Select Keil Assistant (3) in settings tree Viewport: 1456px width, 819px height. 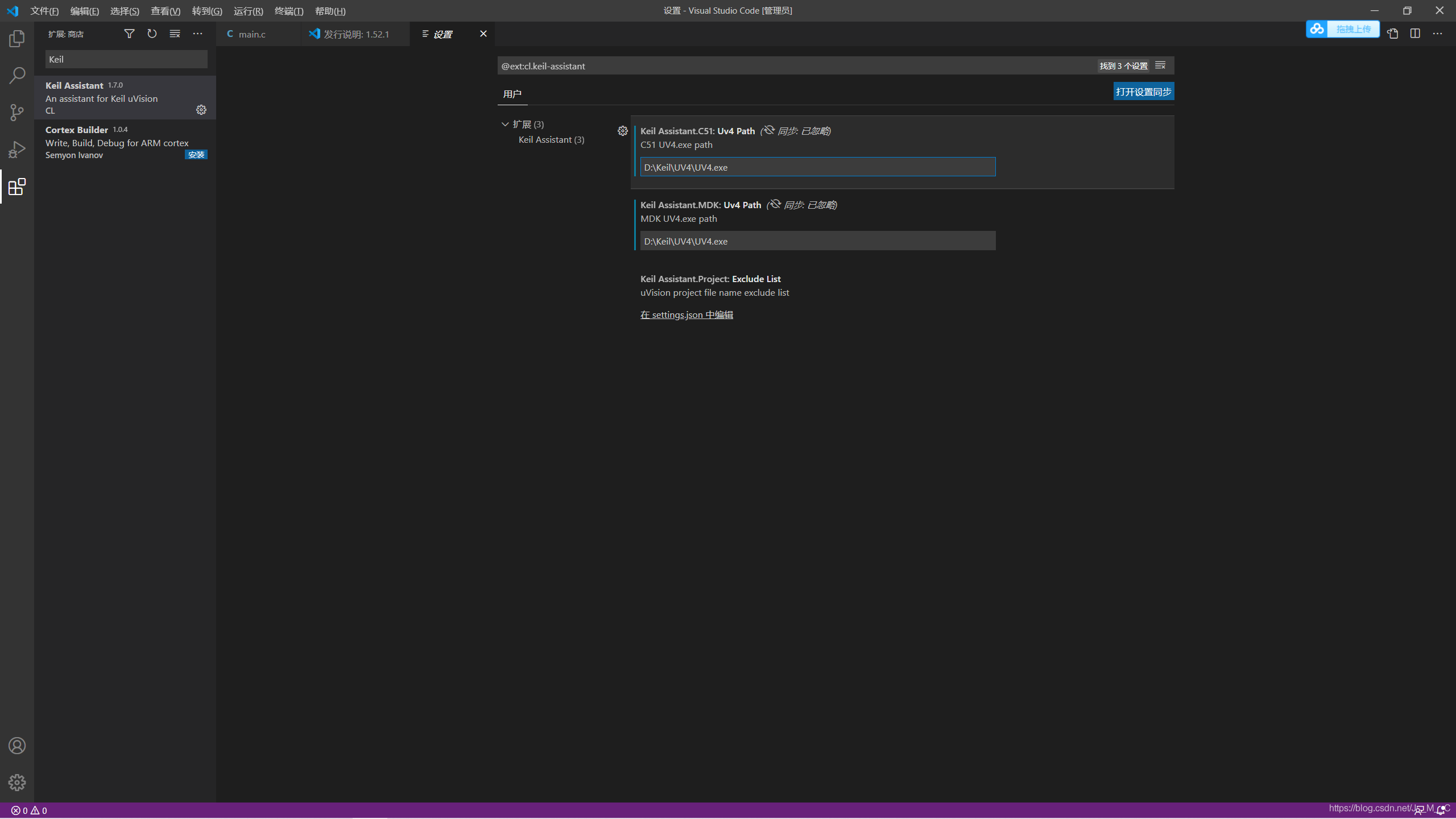[551, 140]
